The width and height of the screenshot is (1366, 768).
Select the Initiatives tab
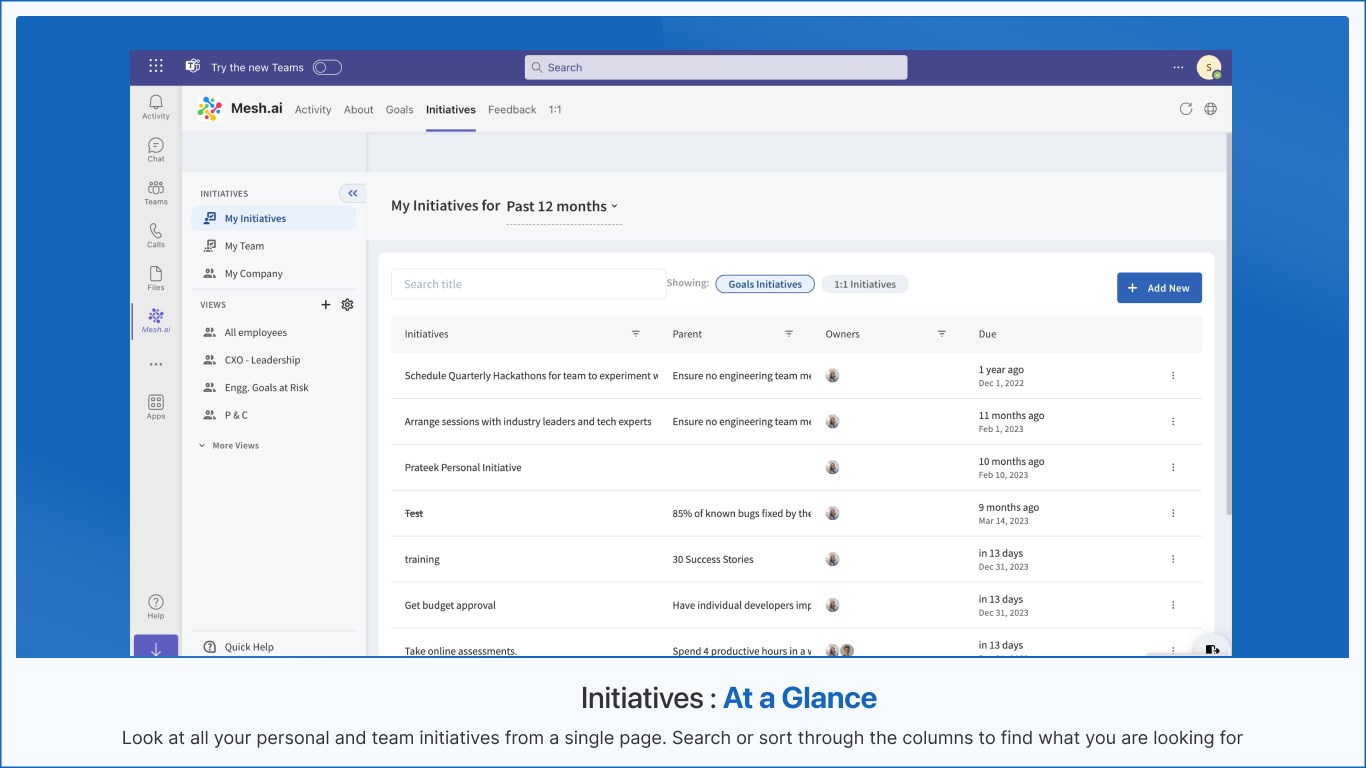(x=451, y=110)
